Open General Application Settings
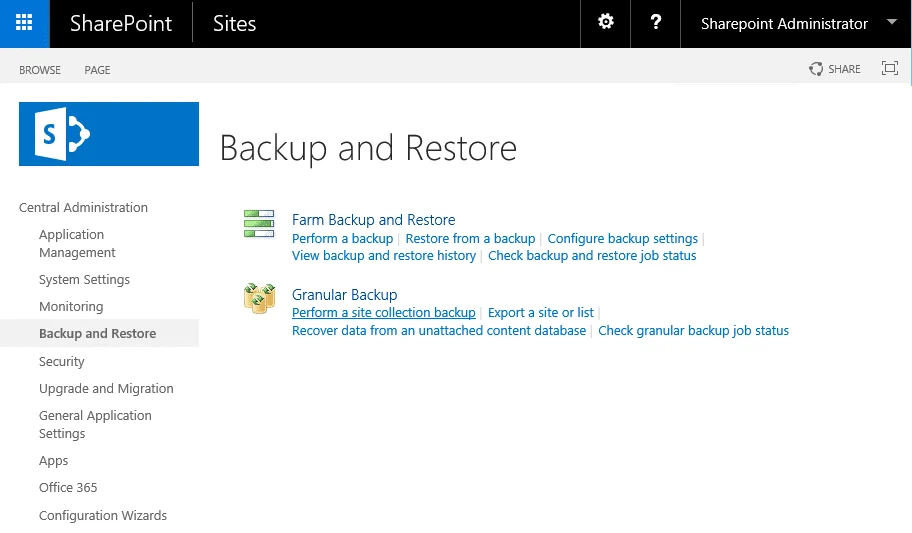 tap(95, 424)
